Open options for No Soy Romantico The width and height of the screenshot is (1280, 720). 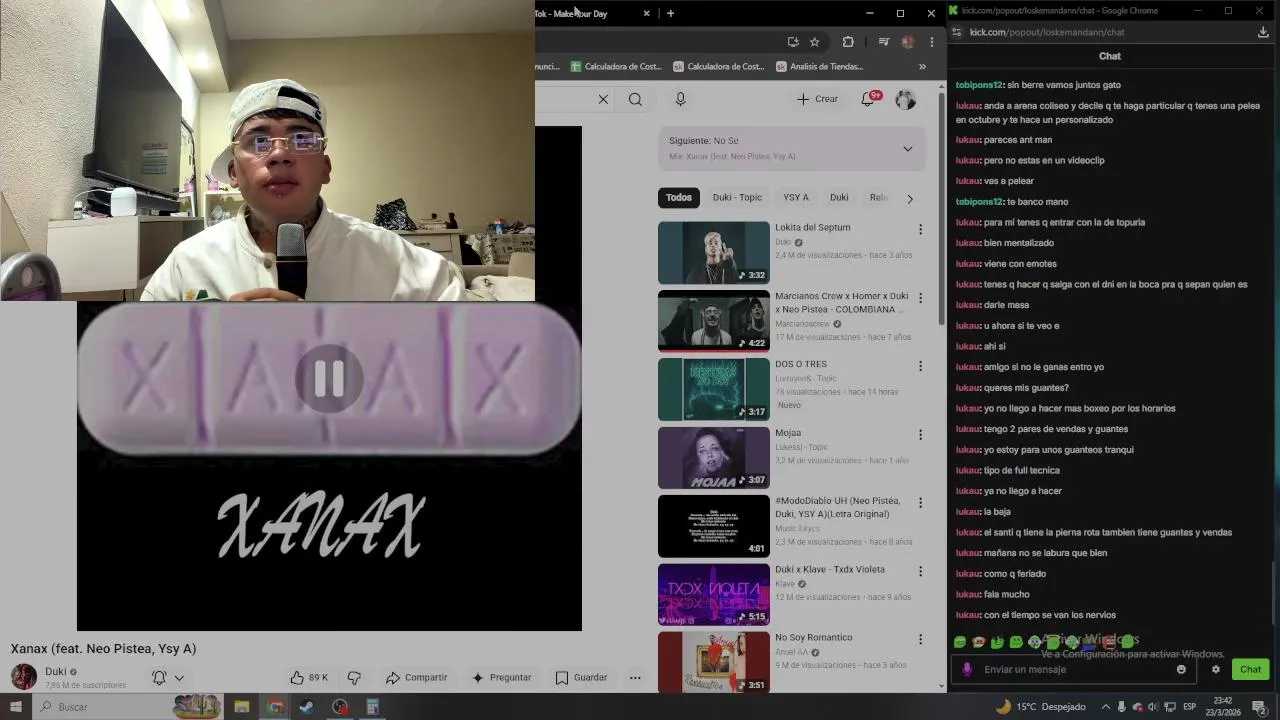[x=920, y=639]
